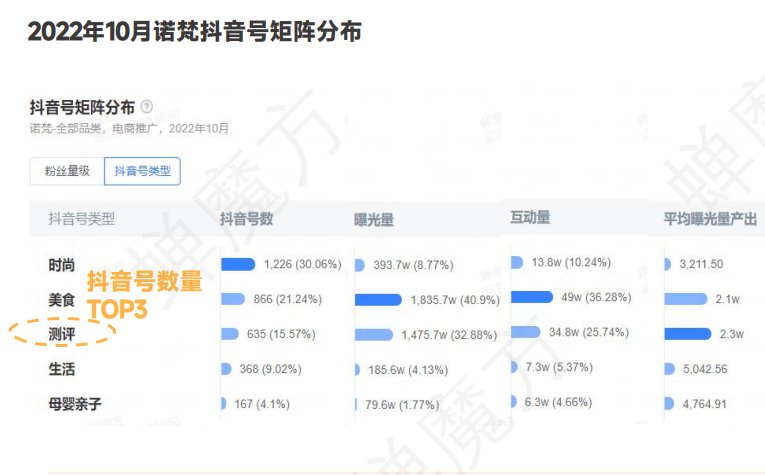Click the circled 测评 category label
765x475 pixels.
click(61, 334)
